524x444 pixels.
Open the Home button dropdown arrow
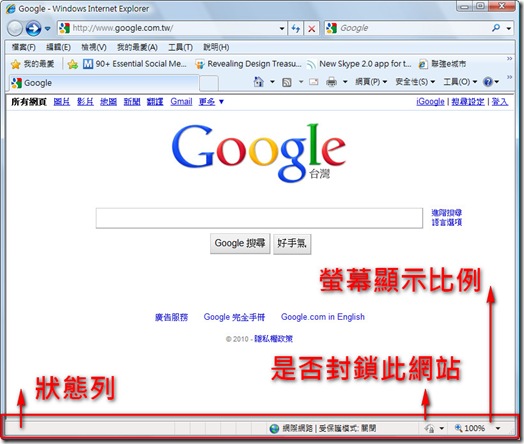(x=272, y=82)
